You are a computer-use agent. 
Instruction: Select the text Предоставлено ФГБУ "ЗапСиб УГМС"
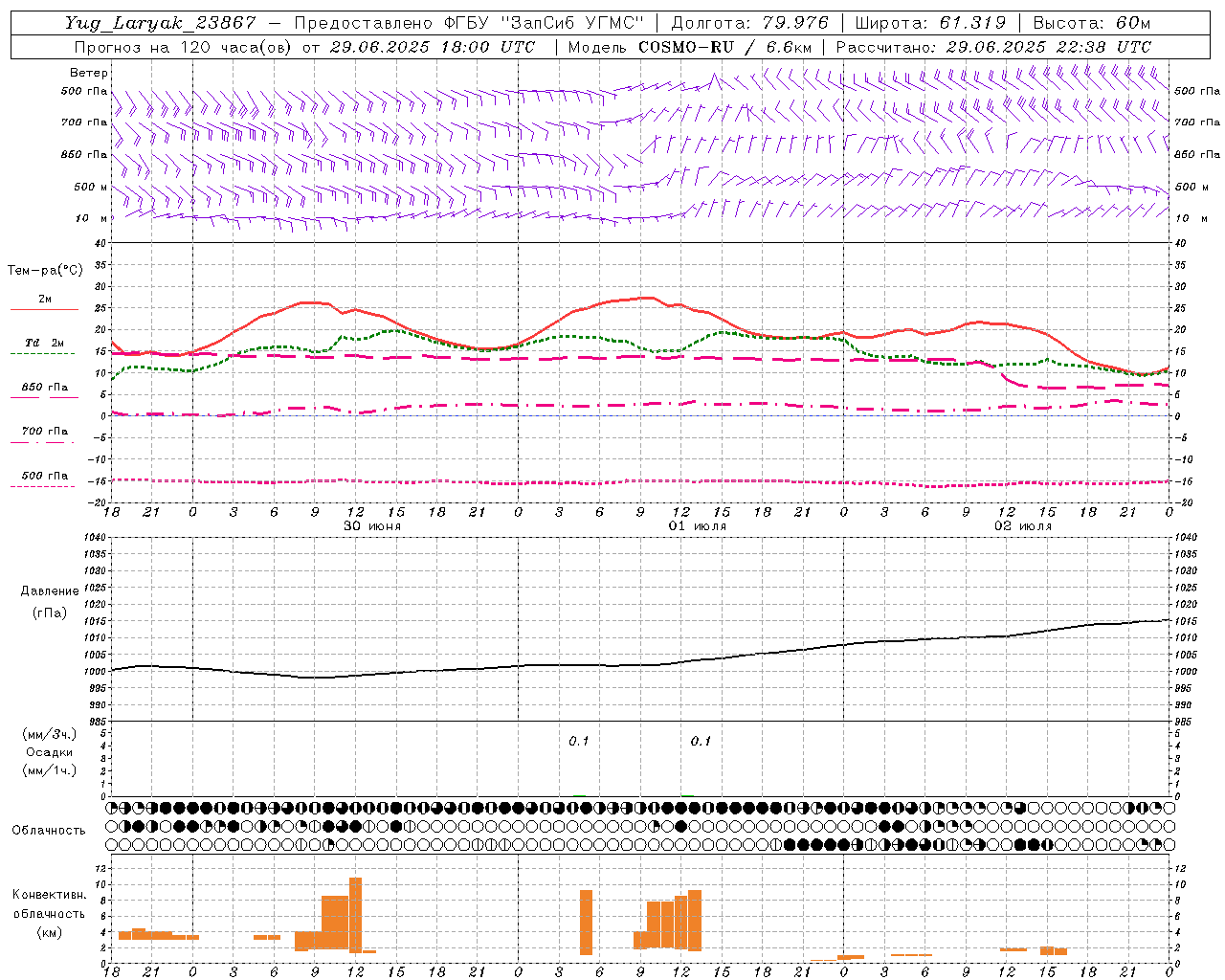point(469,23)
